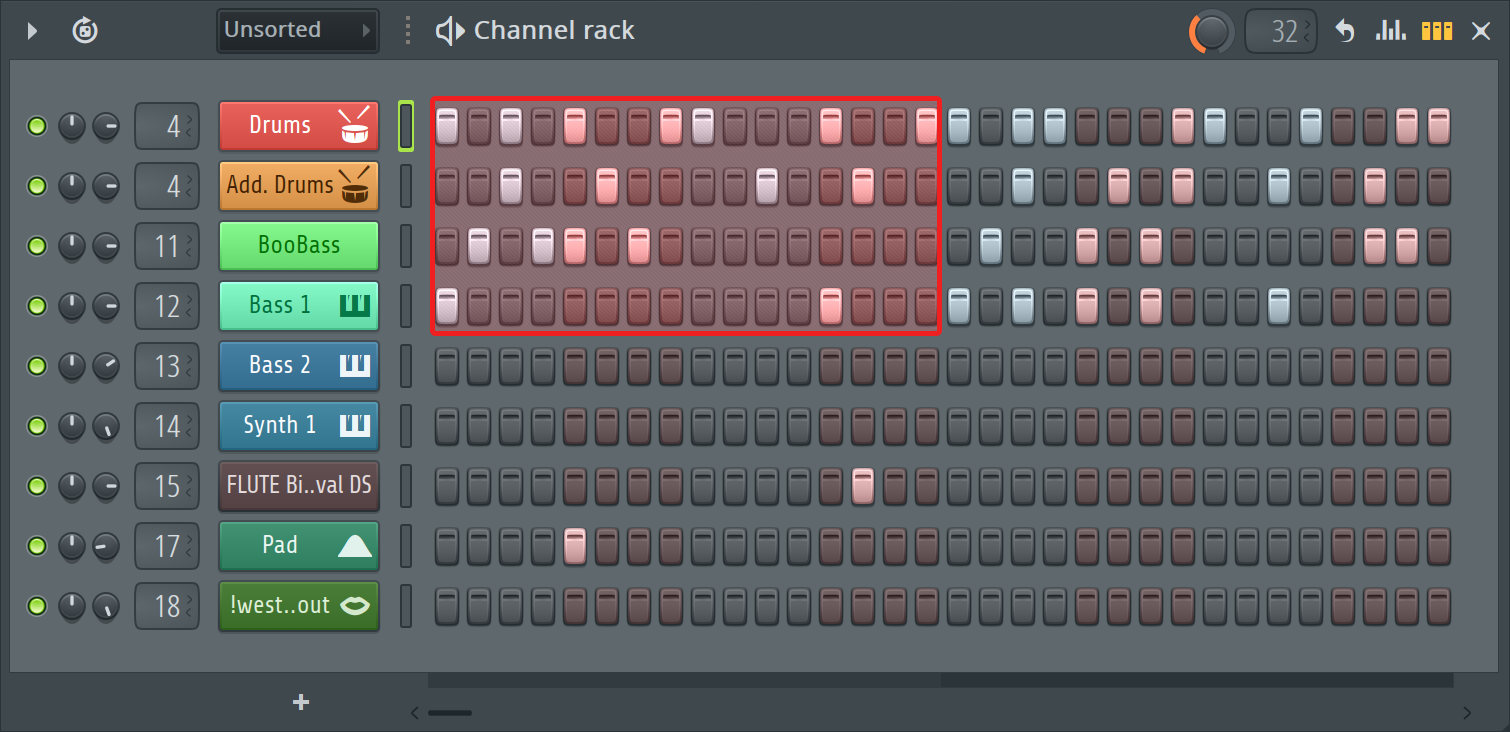
Task: Open the Unsorted channel filter dropdown
Action: pos(298,31)
